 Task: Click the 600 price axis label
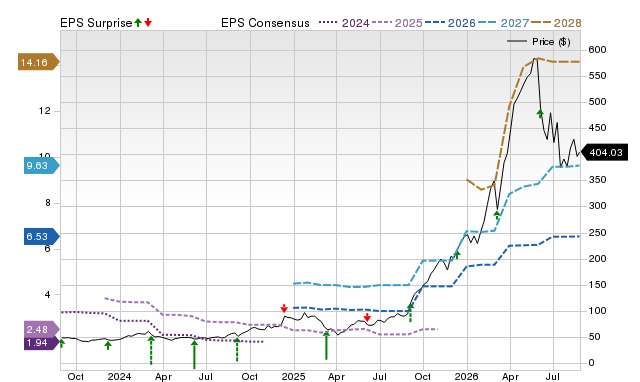[597, 50]
